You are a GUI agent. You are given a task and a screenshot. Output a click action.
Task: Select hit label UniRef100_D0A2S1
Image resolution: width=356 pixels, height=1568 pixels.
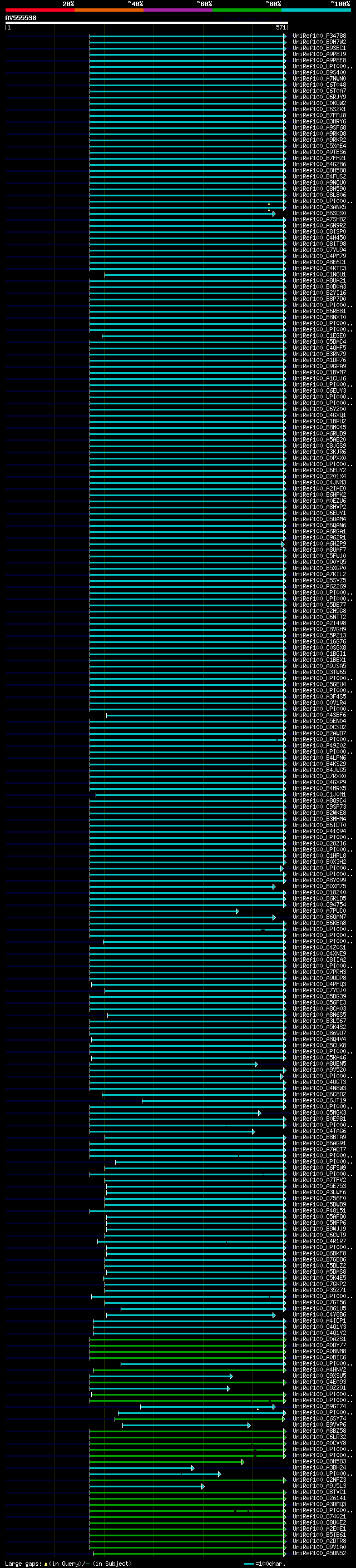319,1339
